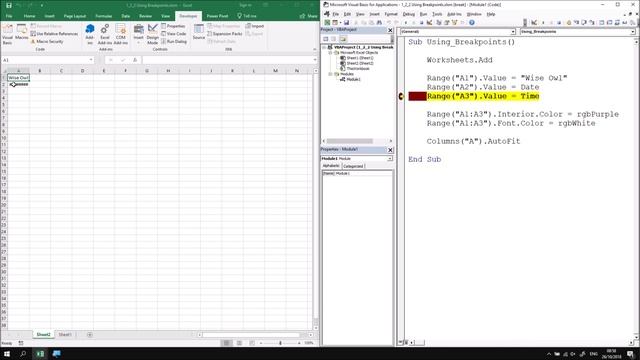Switch to Page Layout view in status bar
Screen dimensions: 640x360
tap(239, 343)
